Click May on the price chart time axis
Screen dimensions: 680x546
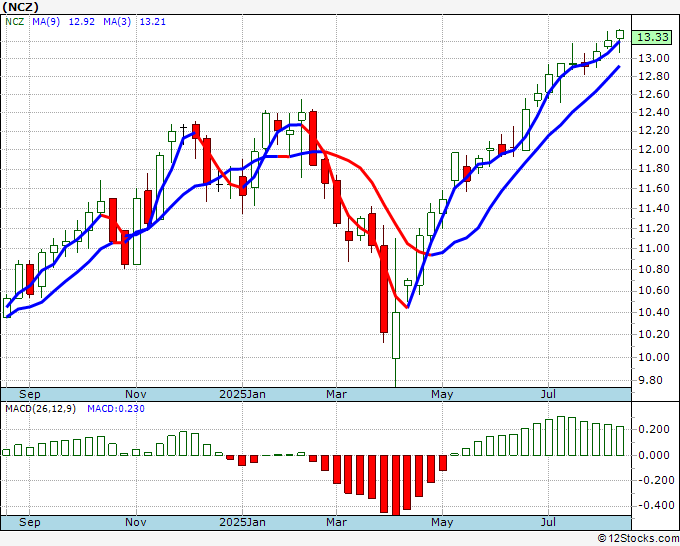tap(442, 394)
